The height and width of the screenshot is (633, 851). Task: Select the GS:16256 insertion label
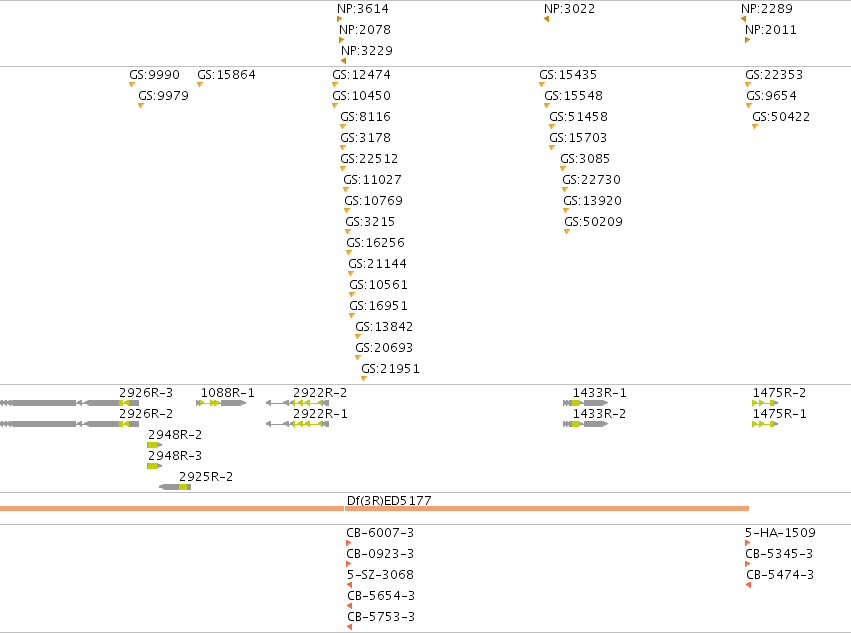pyautogui.click(x=376, y=243)
